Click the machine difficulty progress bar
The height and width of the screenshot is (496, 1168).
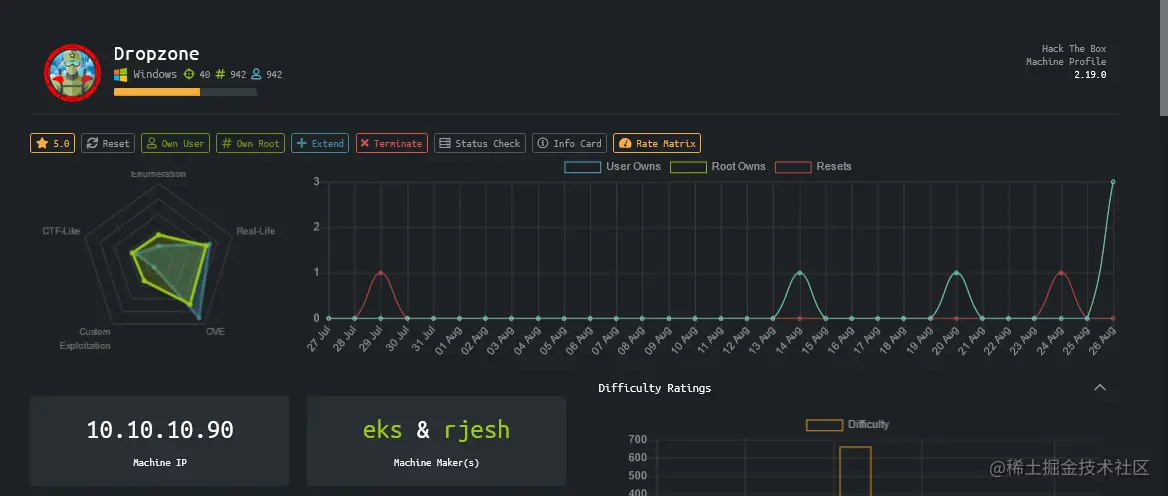click(185, 92)
